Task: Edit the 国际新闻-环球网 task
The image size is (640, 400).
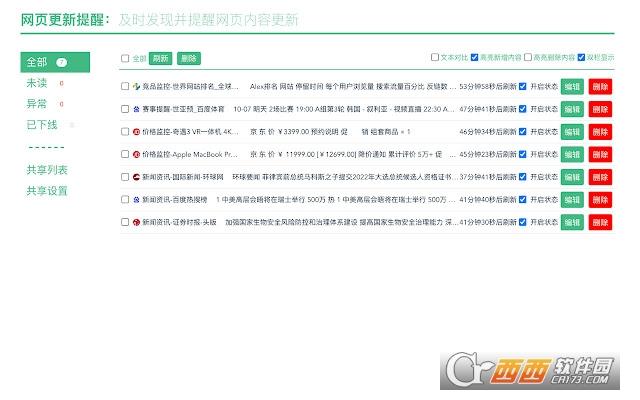Action: click(572, 177)
